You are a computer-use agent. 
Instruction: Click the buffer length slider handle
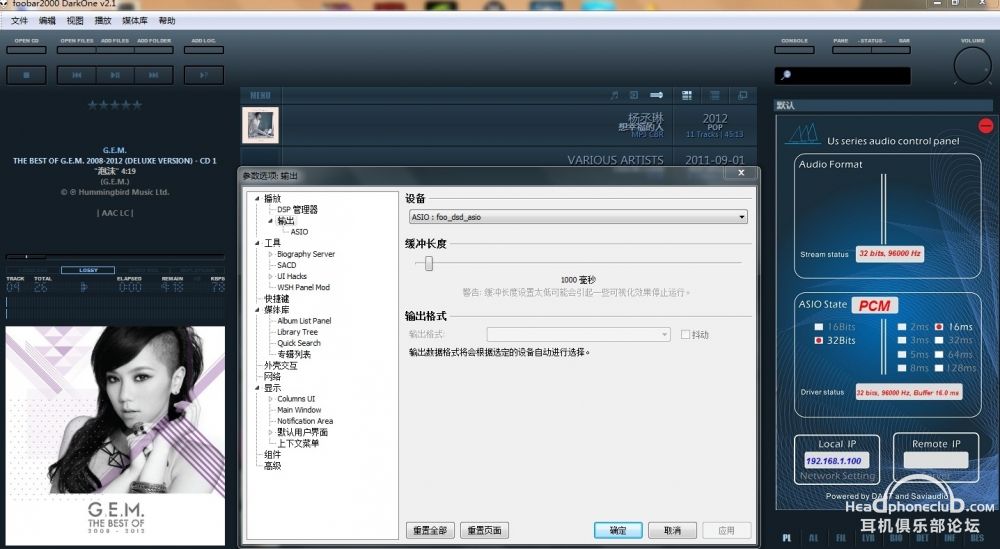coord(429,263)
